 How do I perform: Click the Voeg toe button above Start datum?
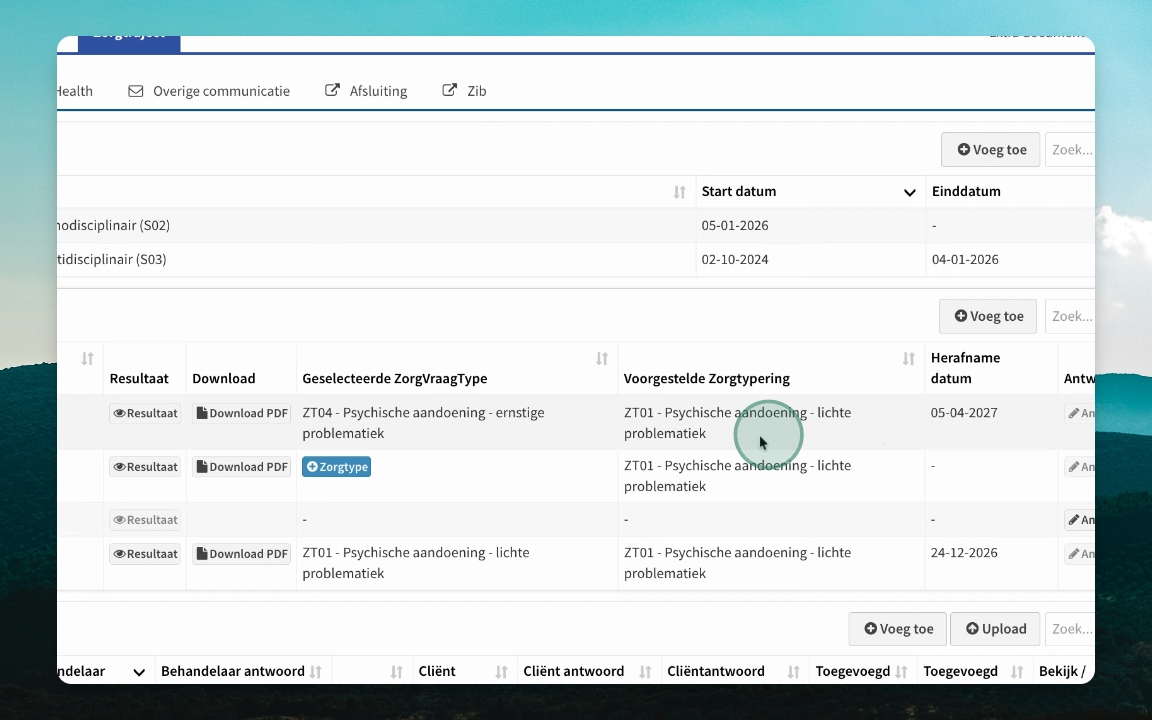[x=990, y=149]
